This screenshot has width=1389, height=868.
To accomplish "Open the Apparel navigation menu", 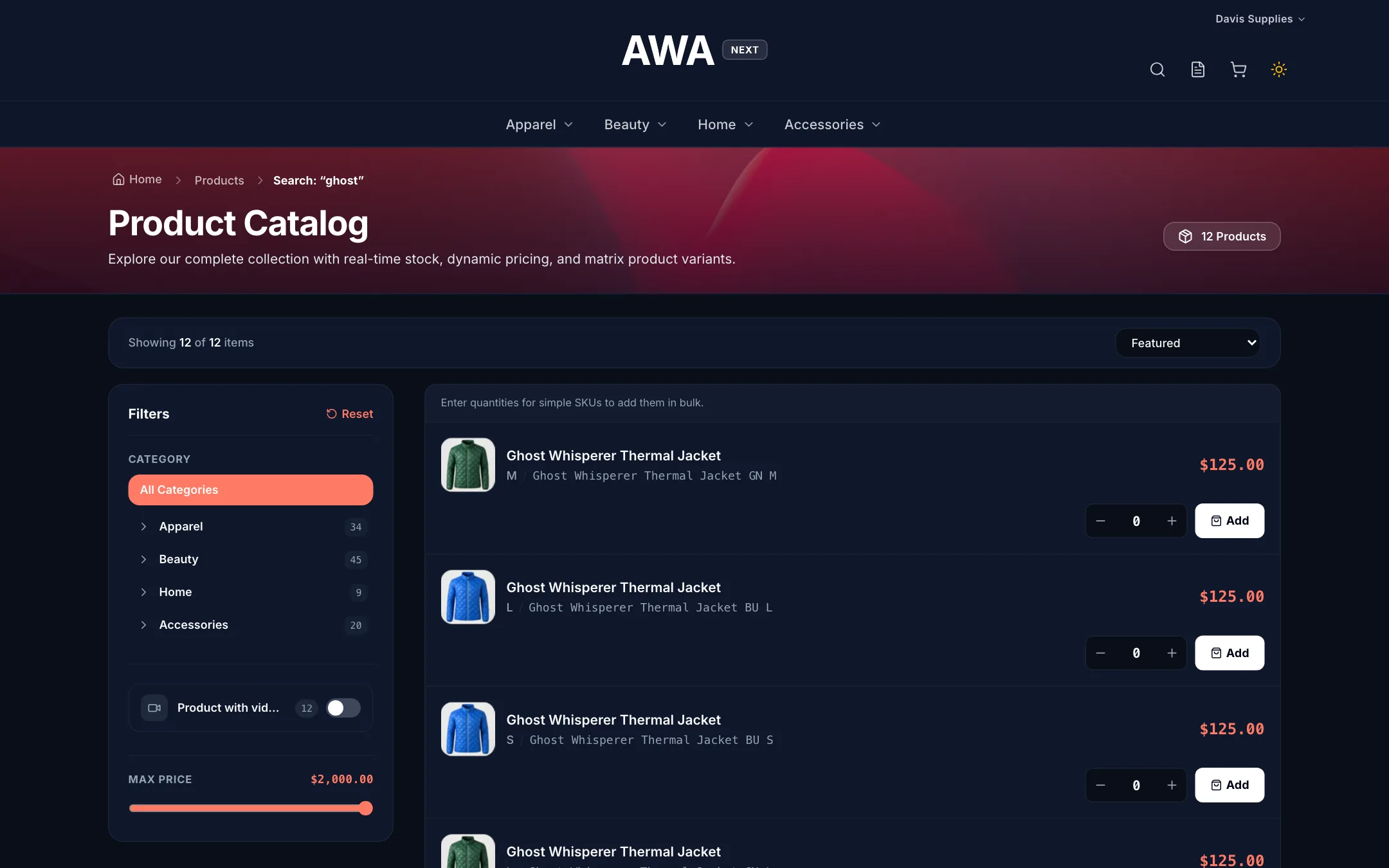I will pos(539,125).
